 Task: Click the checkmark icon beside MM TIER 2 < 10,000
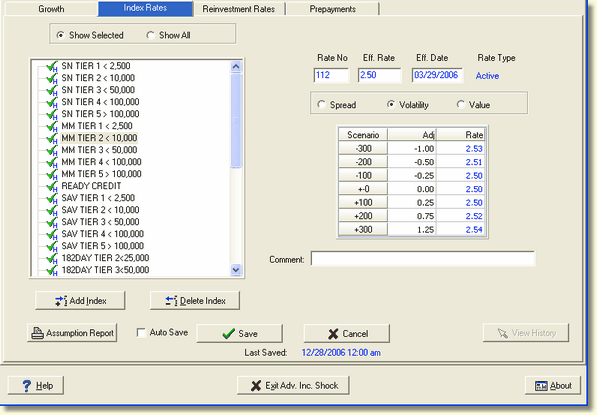click(52, 139)
